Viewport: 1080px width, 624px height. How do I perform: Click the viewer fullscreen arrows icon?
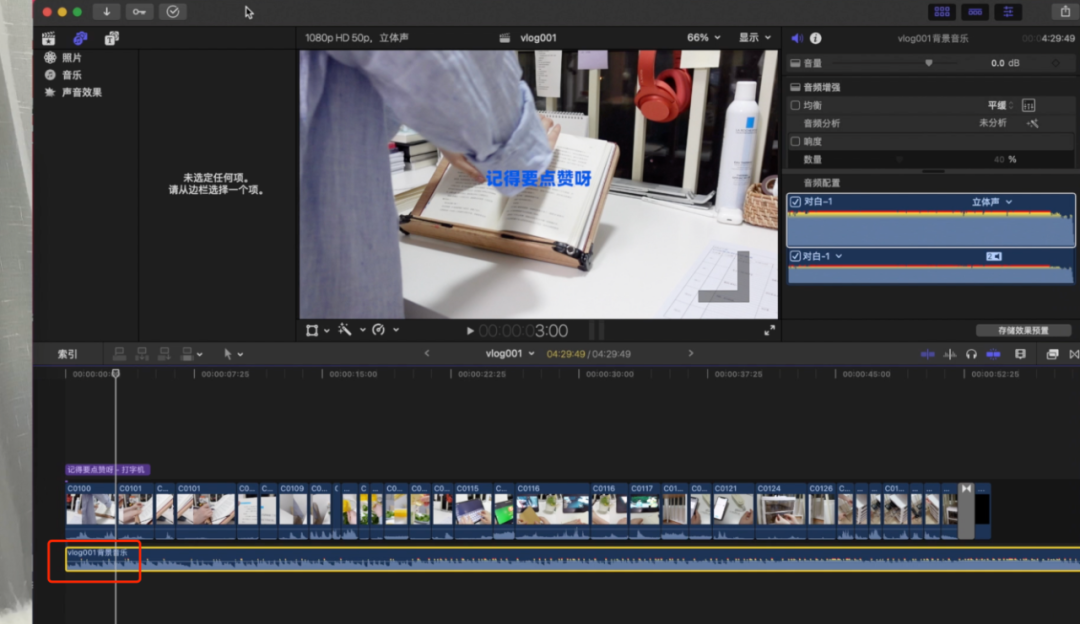coord(769,331)
